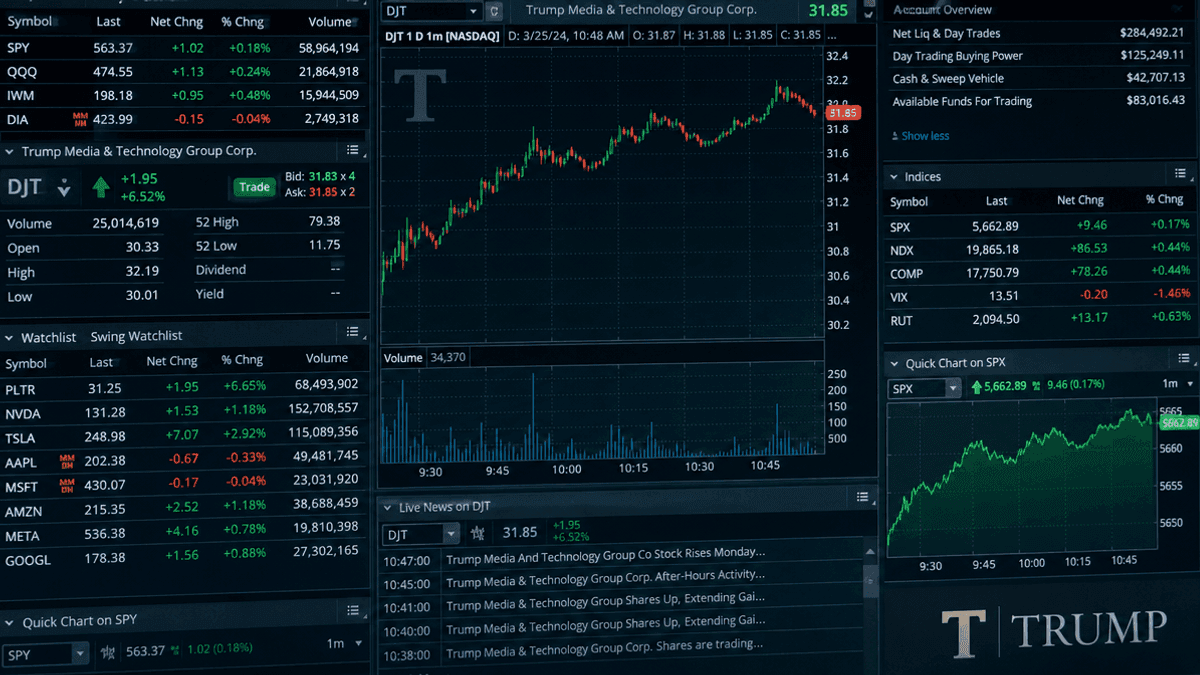This screenshot has width=1200, height=675.
Task: Collapse the Watchlist panel
Action: pos(9,338)
